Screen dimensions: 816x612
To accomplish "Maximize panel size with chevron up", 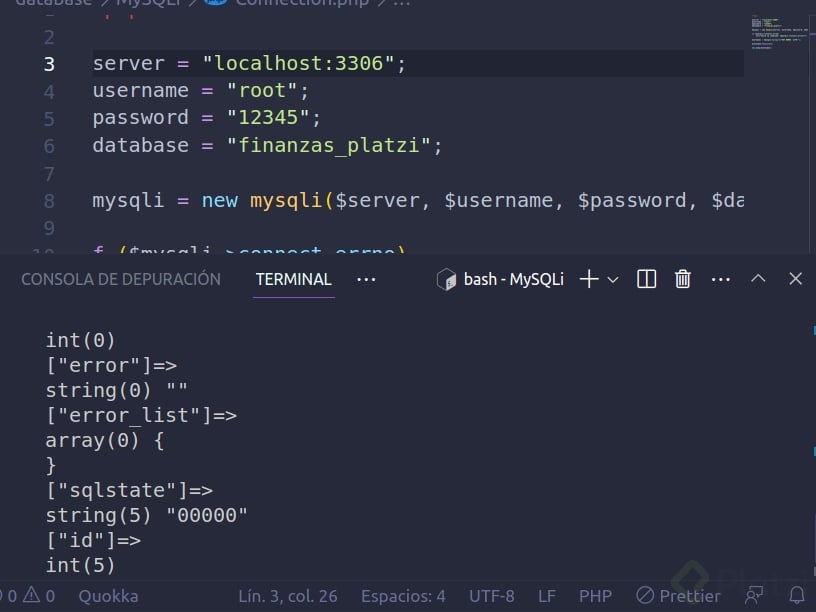I will (758, 278).
